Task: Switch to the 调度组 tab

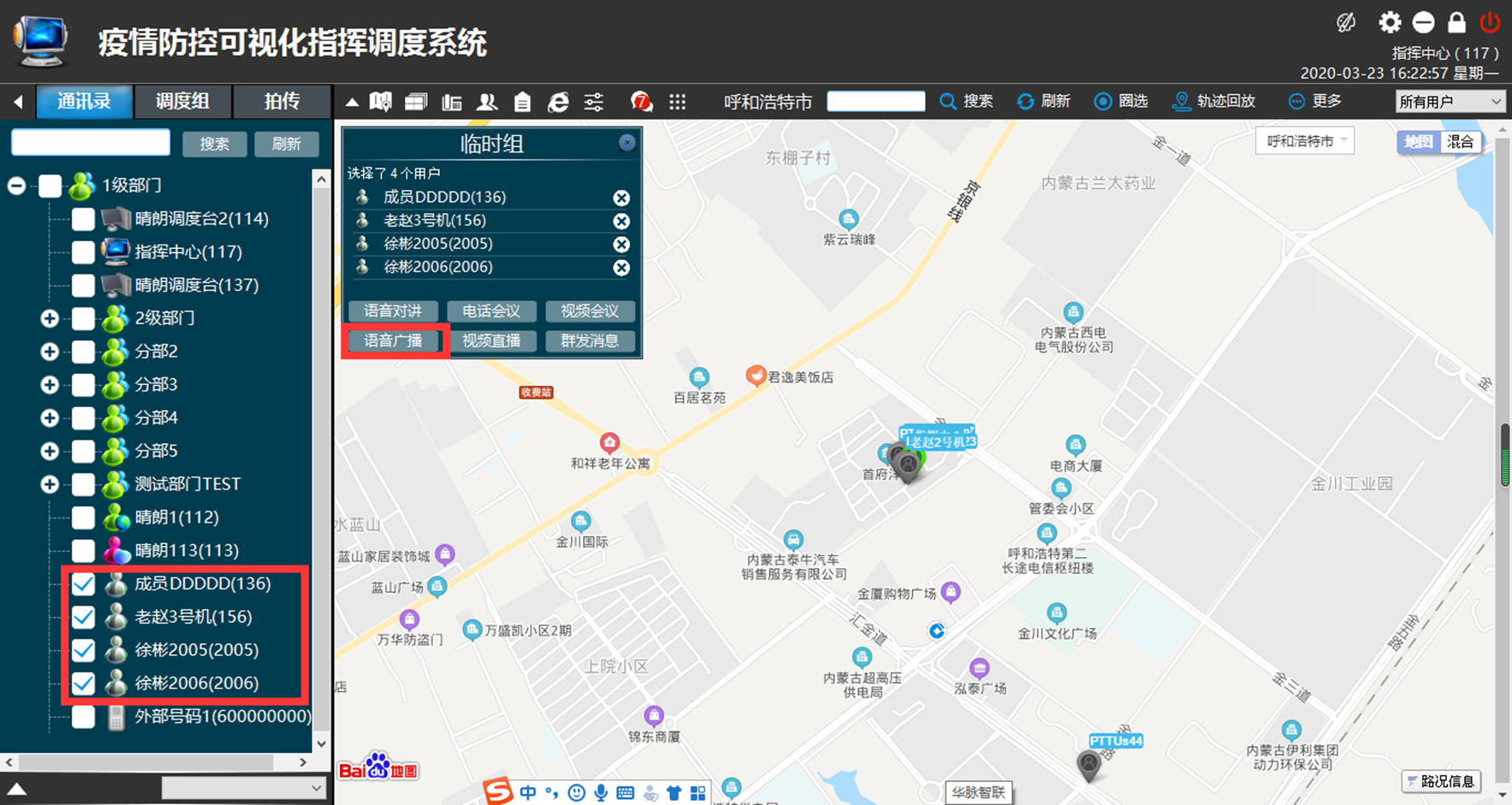Action: point(182,102)
